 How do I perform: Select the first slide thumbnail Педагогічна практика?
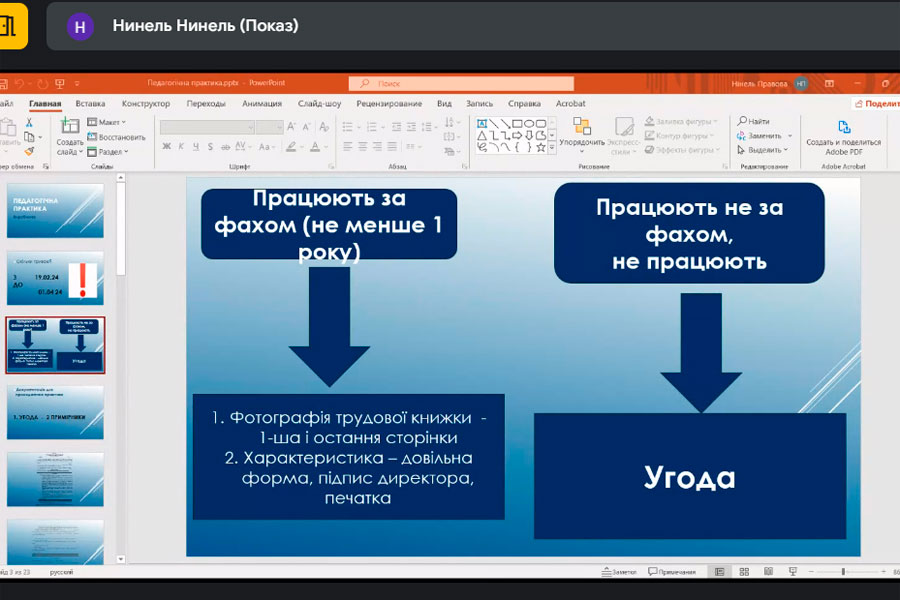[x=56, y=210]
